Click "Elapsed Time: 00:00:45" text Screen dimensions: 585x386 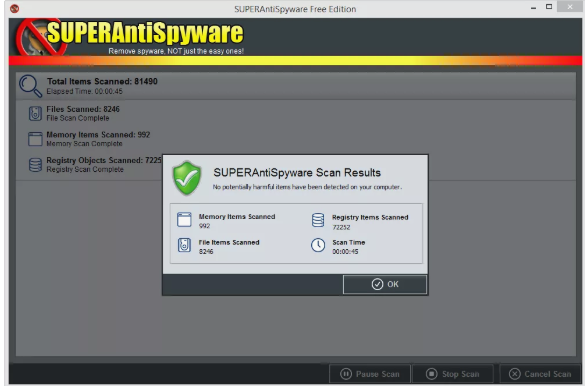84,91
